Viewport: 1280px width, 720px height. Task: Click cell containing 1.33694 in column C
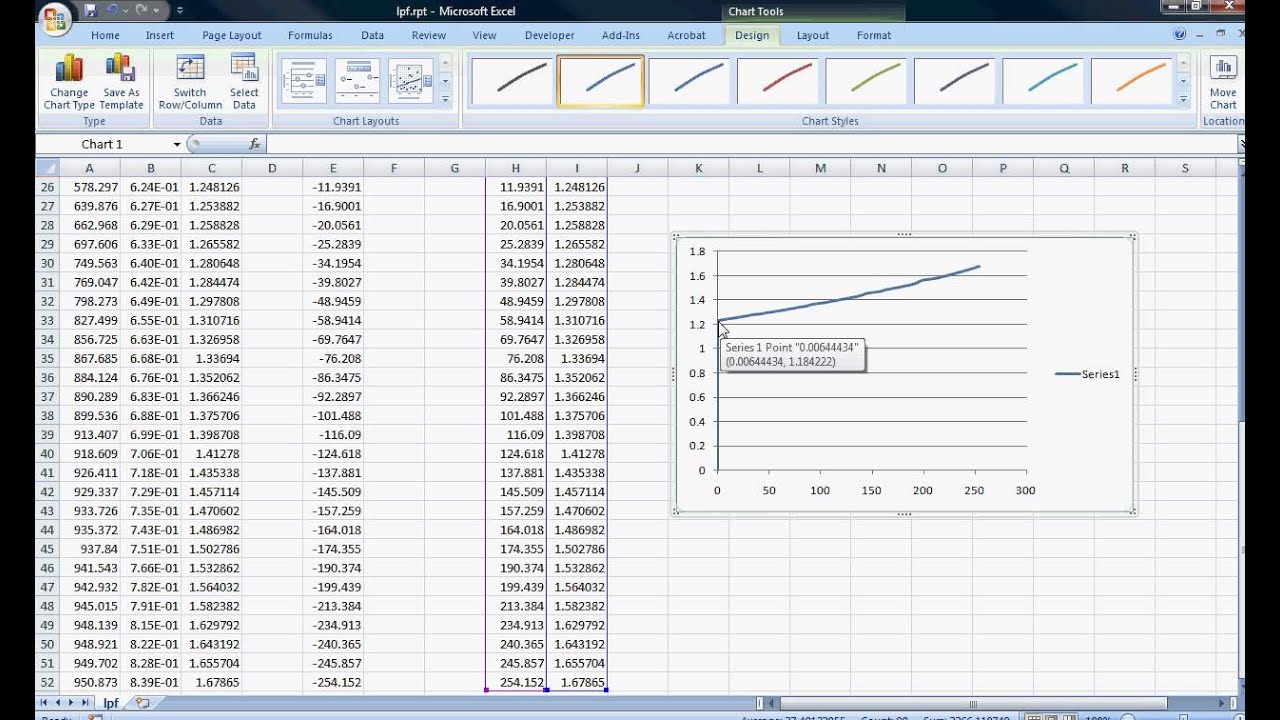coord(211,358)
